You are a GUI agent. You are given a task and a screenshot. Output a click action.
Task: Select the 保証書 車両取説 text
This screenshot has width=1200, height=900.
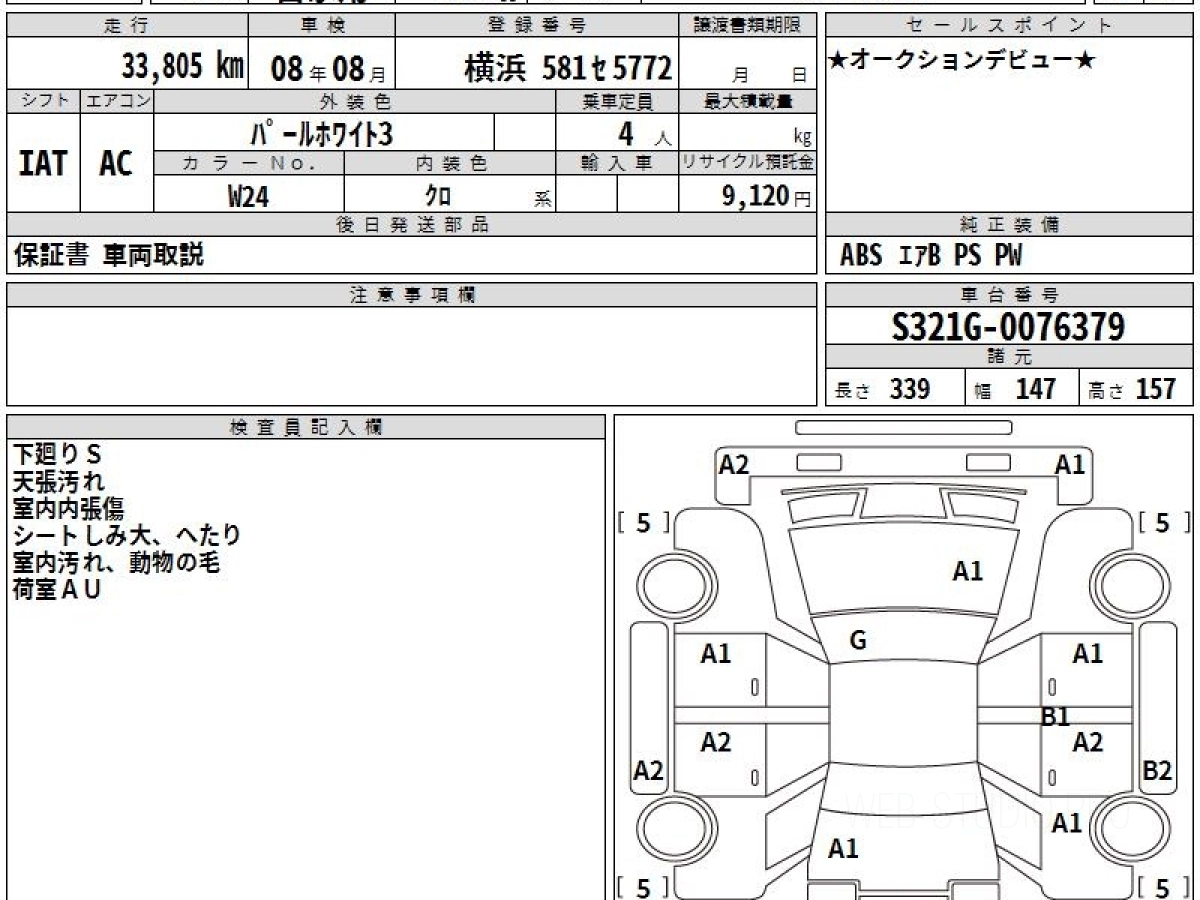(109, 256)
